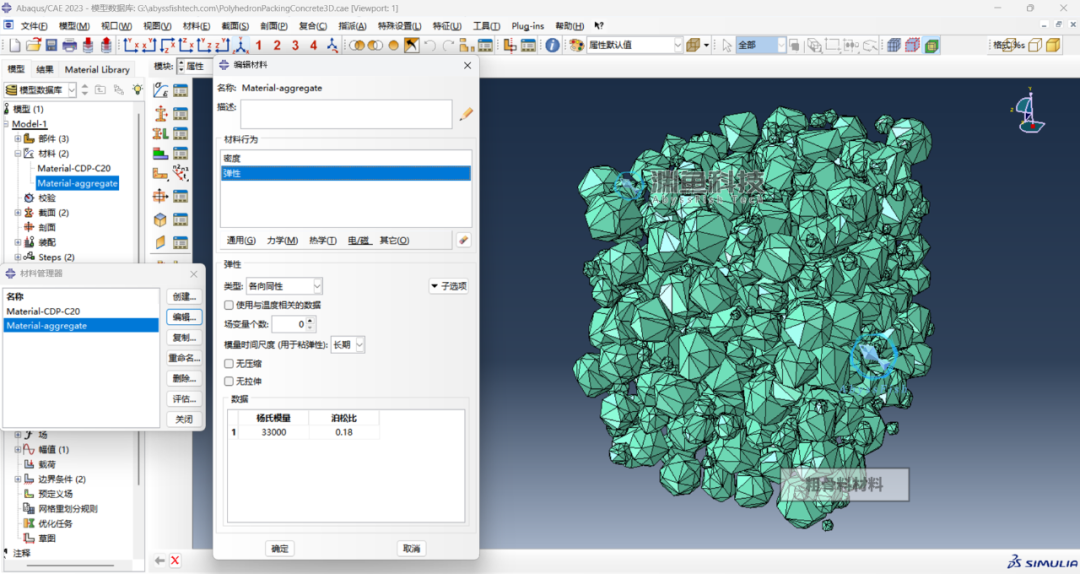Toggle 无压缩 checkbox
Screen dimensions: 1080x574
(x=229, y=363)
